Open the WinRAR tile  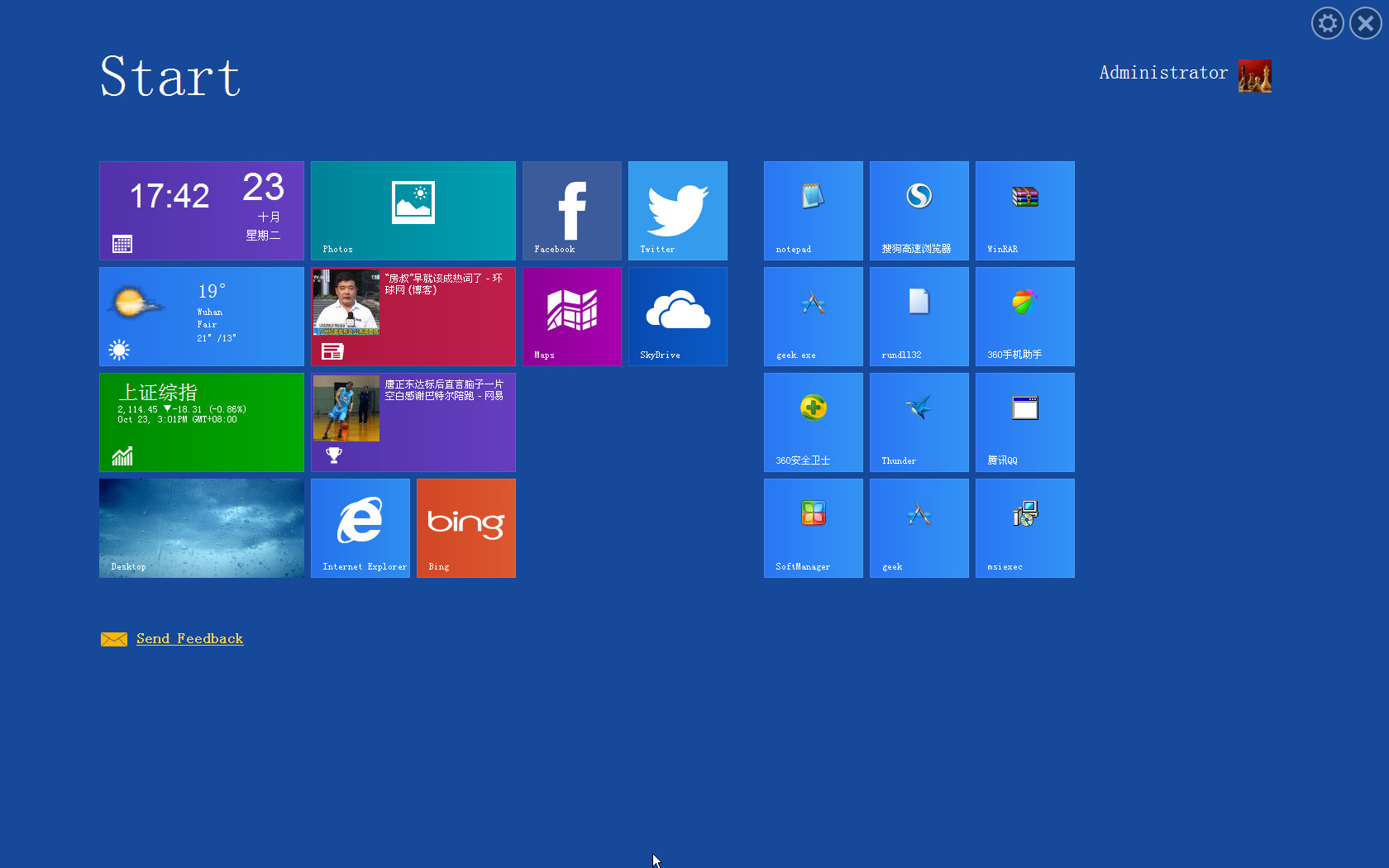(1025, 211)
